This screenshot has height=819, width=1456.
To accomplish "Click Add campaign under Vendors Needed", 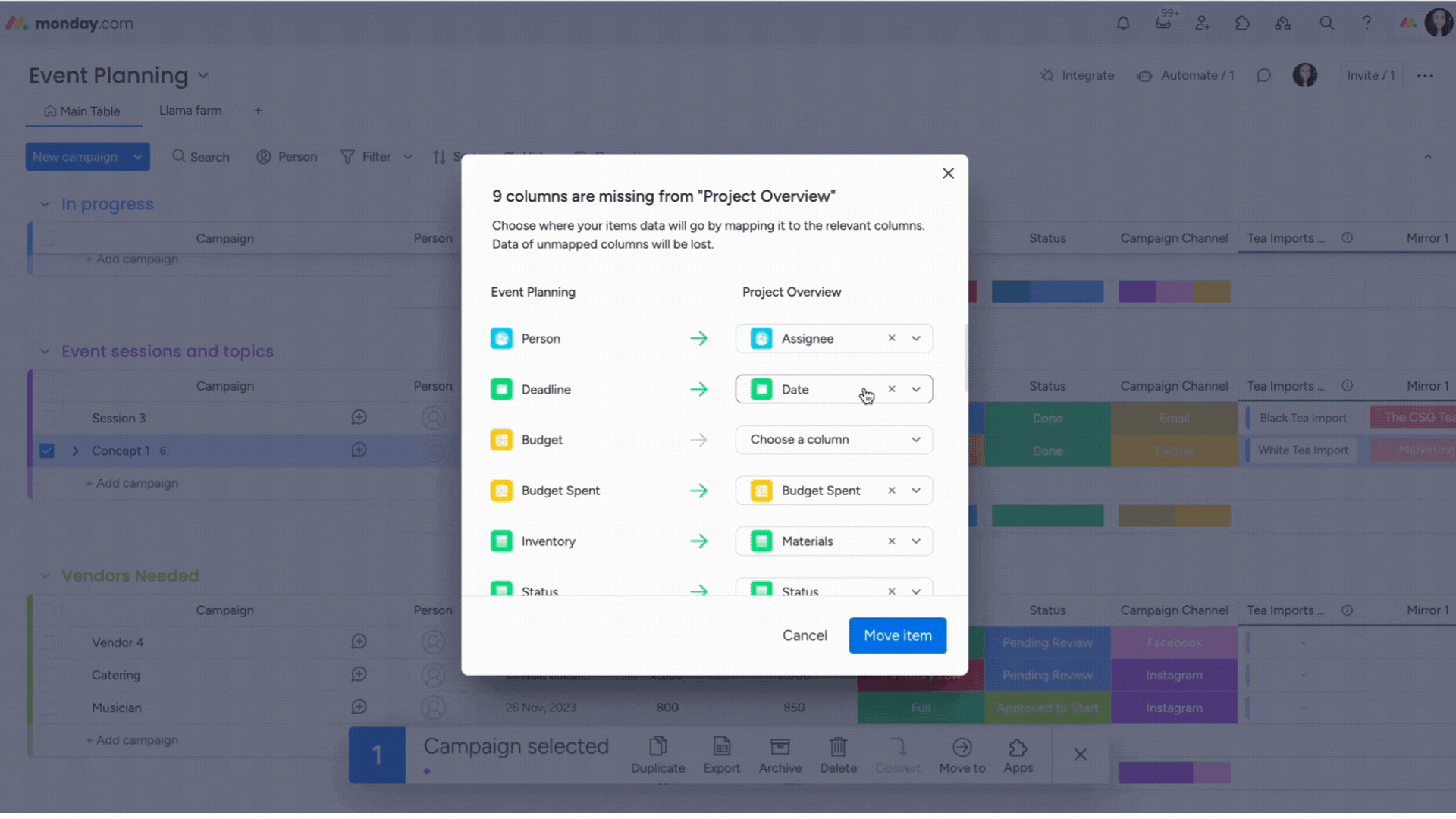I will point(132,740).
